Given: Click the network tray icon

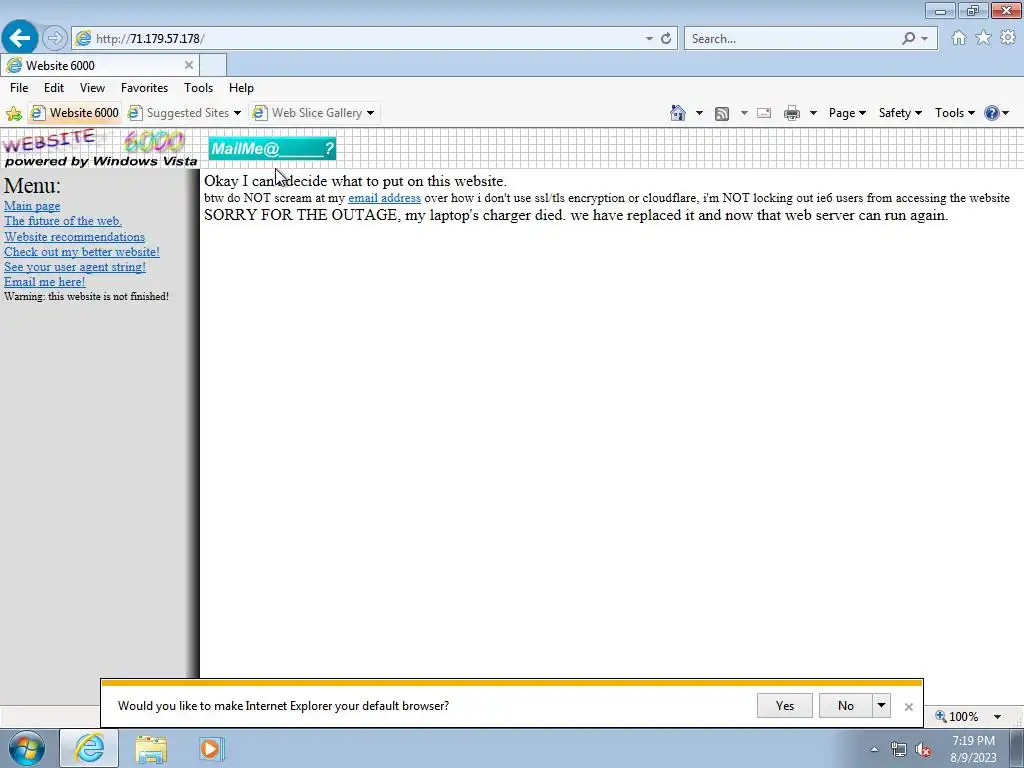Looking at the screenshot, I should tap(899, 750).
